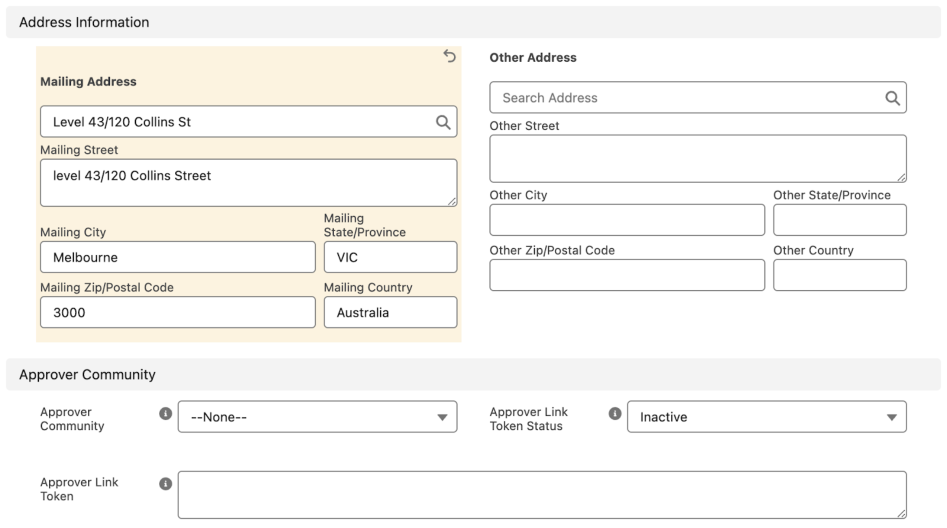The width and height of the screenshot is (947, 528).
Task: Click the Mailing Street resize handle
Action: click(x=452, y=202)
